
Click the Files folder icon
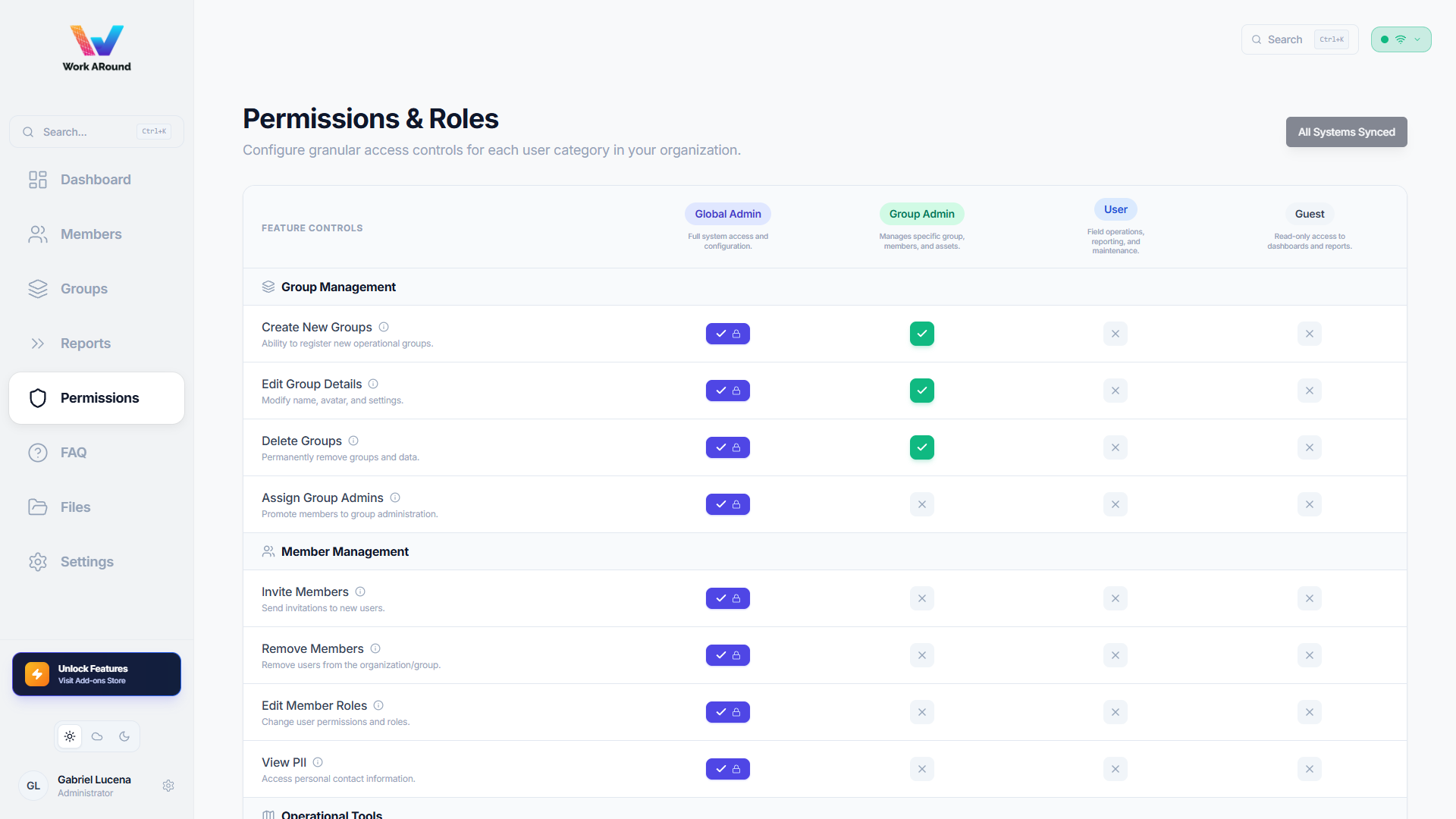tap(38, 507)
